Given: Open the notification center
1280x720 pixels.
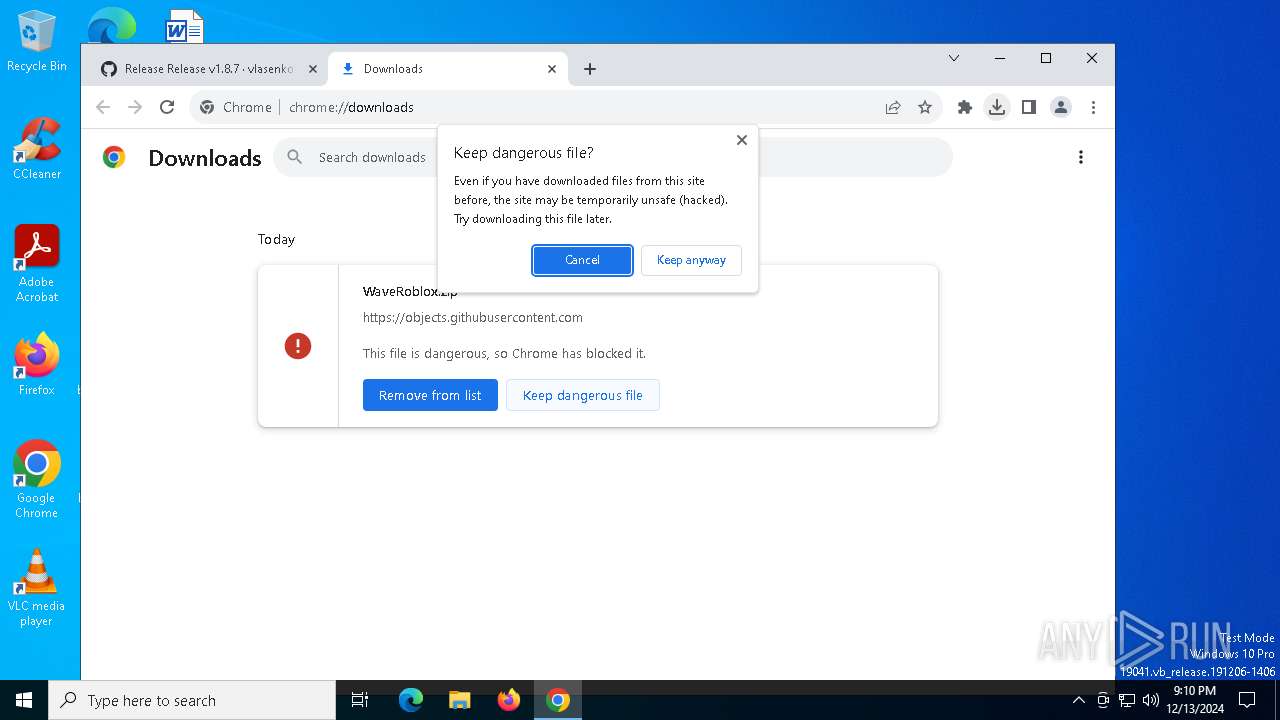Looking at the screenshot, I should 1247,700.
